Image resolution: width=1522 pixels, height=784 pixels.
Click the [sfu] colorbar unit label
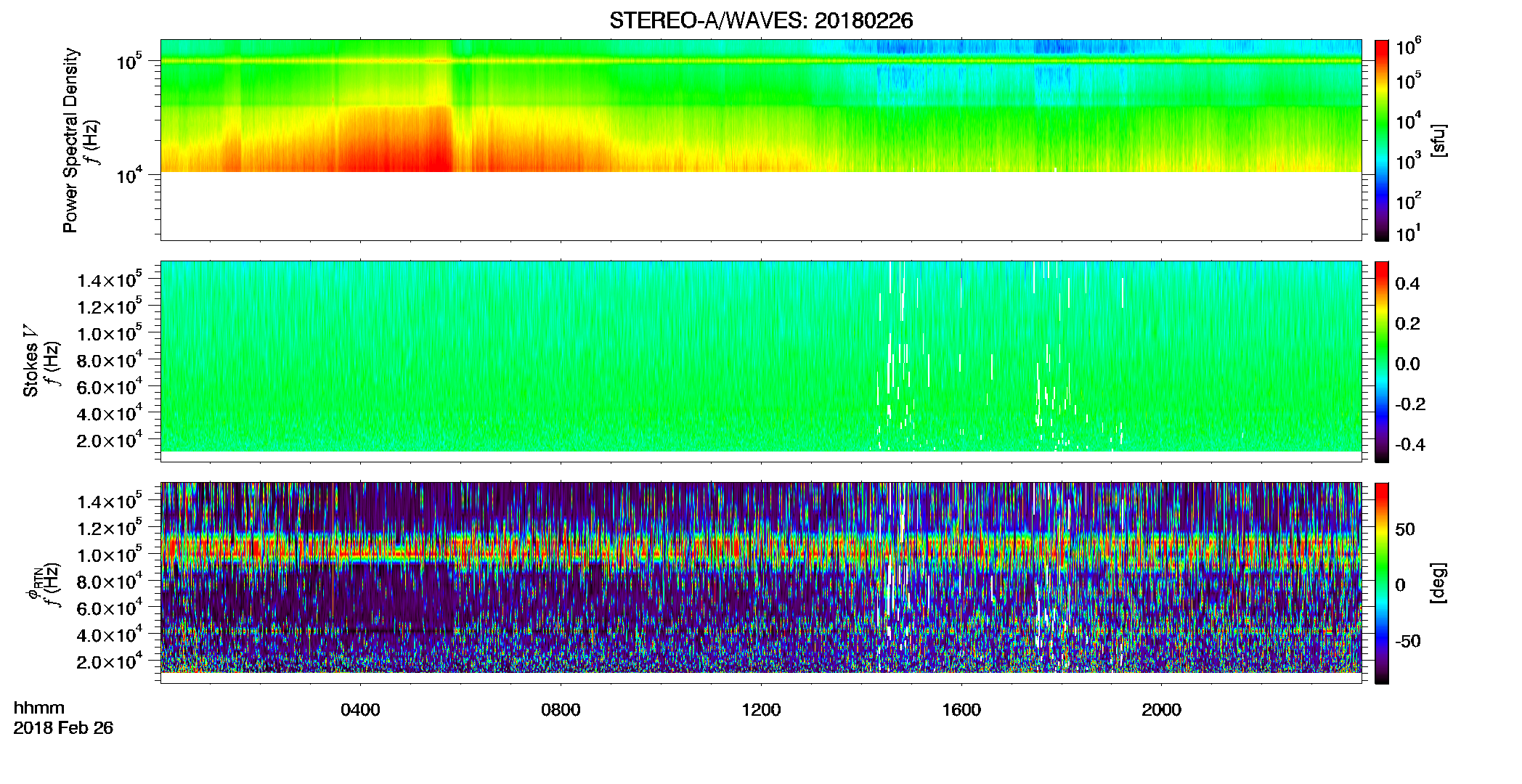1439,141
